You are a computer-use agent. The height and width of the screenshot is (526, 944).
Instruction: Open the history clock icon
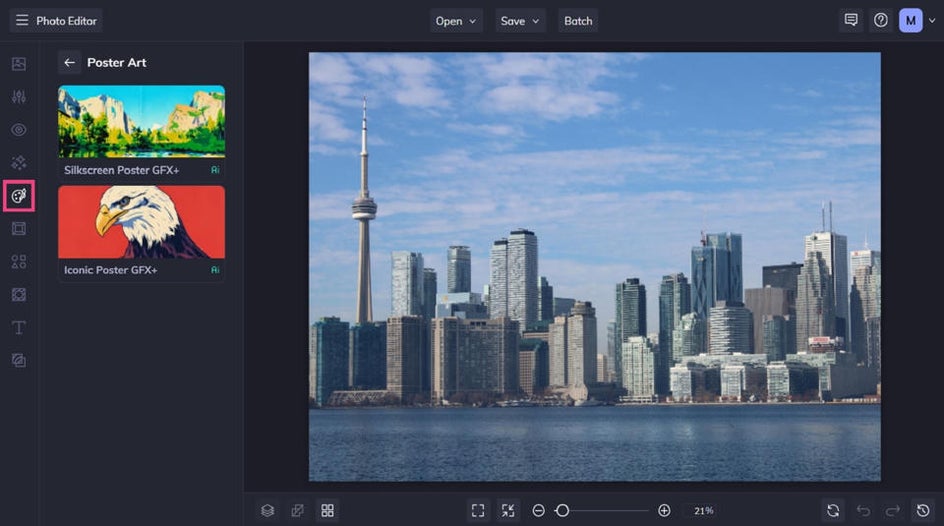click(923, 510)
